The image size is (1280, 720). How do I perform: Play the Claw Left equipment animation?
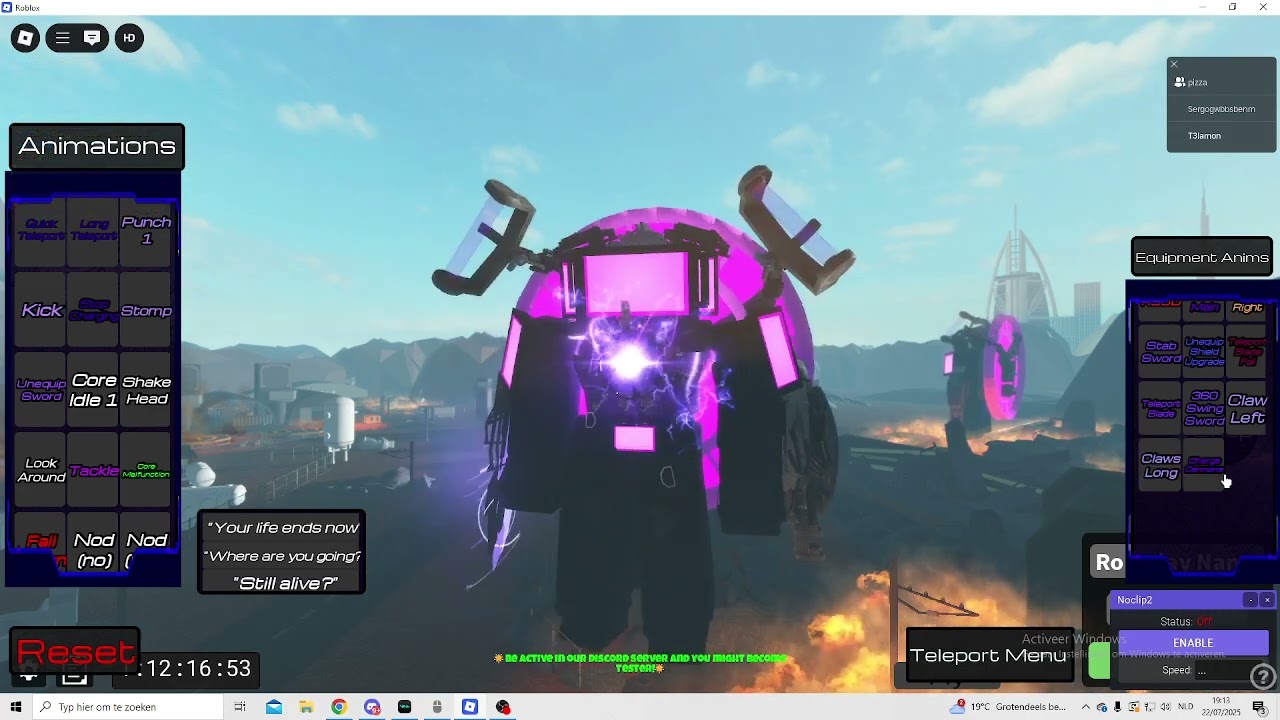(x=1247, y=409)
